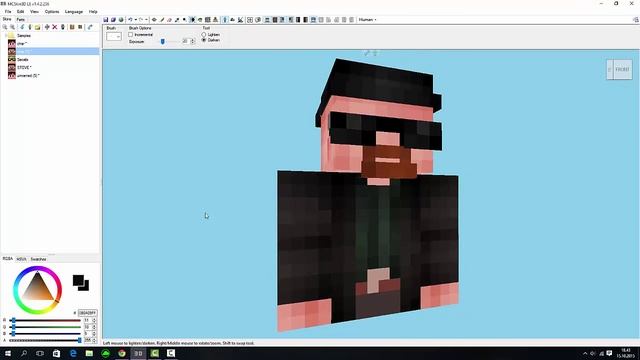Viewport: 640px width, 360px height.
Task: Click the red X delete skin icon
Action: 54,27
